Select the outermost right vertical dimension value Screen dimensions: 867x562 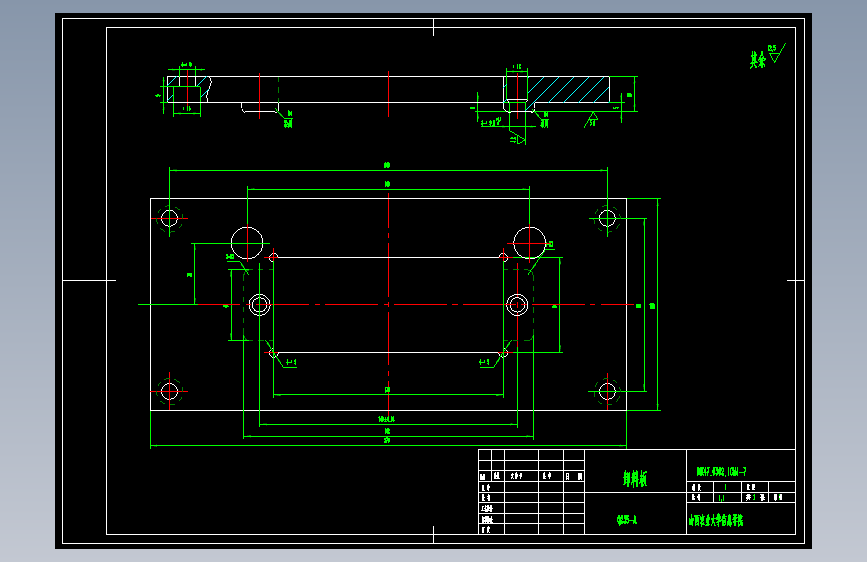tap(652, 306)
